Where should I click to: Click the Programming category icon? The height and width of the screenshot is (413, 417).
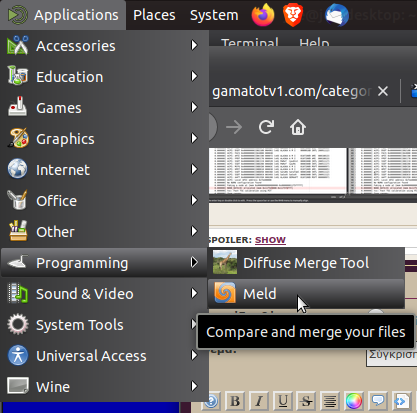[18, 262]
